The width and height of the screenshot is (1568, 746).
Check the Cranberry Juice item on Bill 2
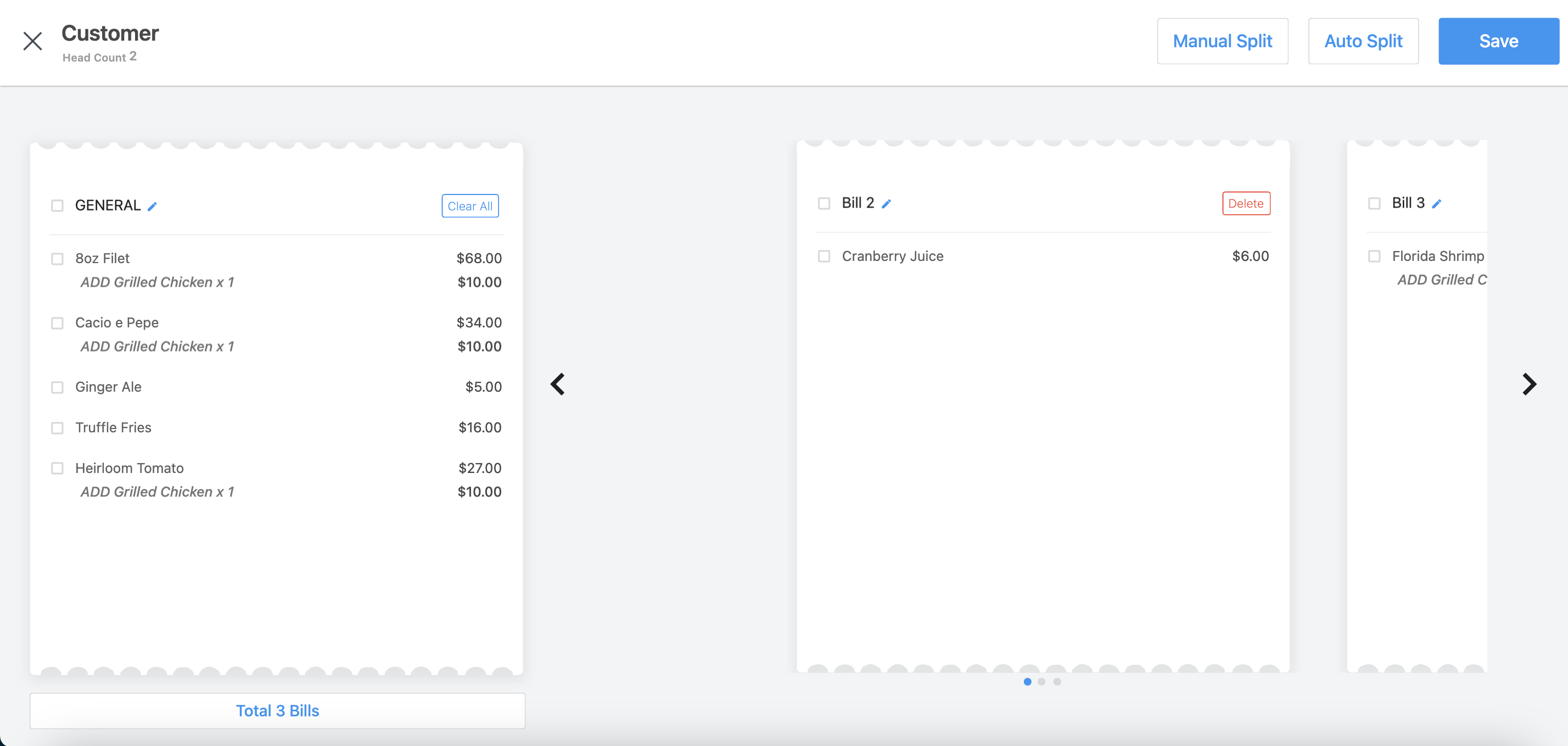[x=824, y=257]
